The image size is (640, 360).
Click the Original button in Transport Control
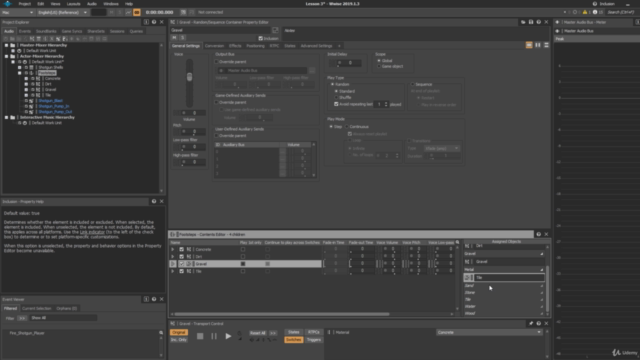click(179, 332)
